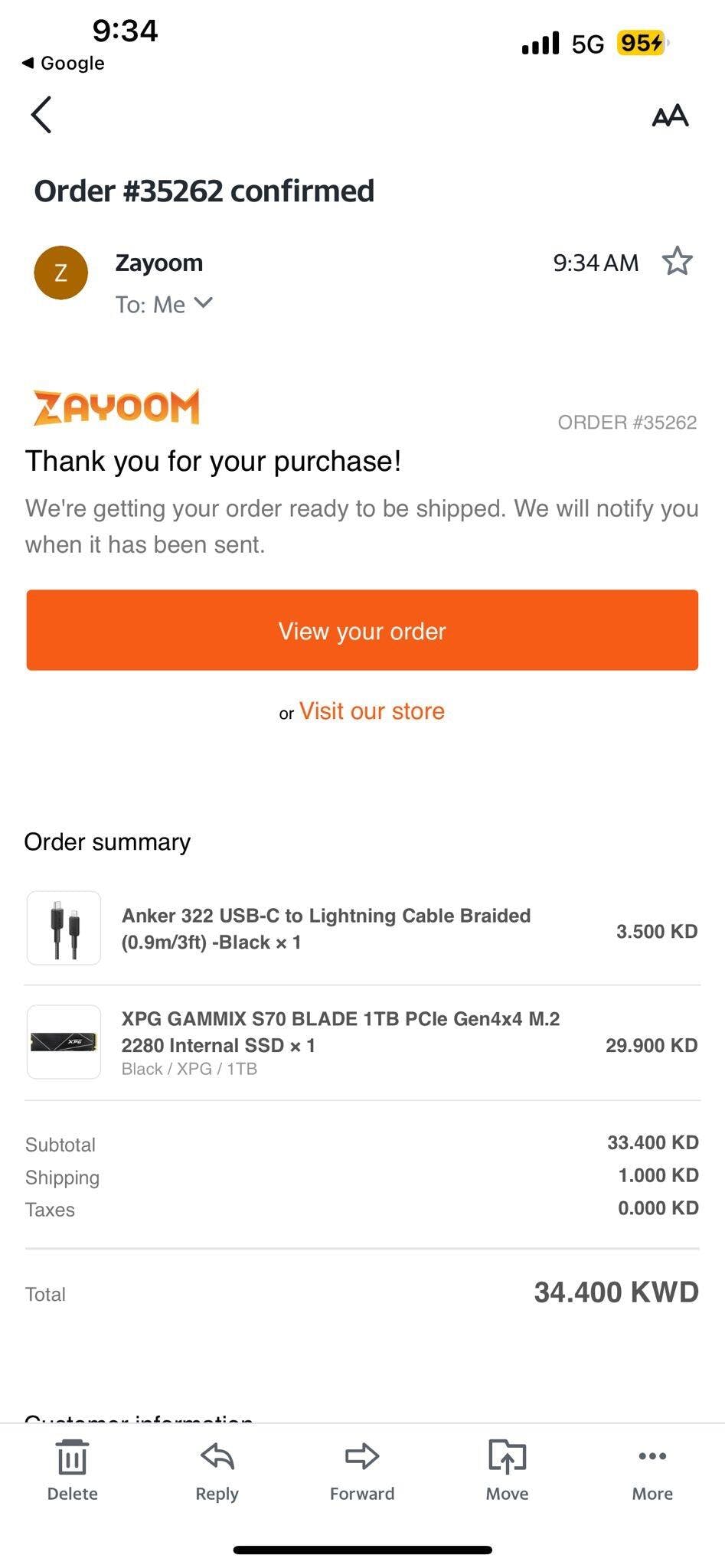This screenshot has width=725, height=1568.
Task: Forward this email
Action: [362, 1470]
